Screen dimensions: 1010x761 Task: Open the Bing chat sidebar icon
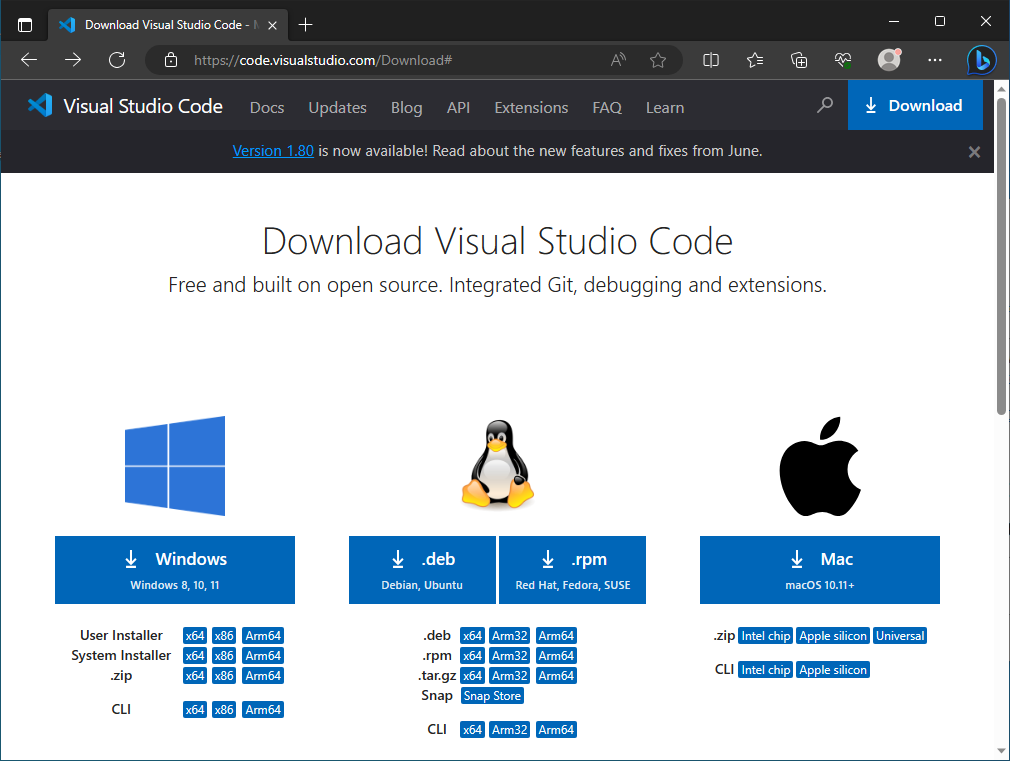click(981, 60)
